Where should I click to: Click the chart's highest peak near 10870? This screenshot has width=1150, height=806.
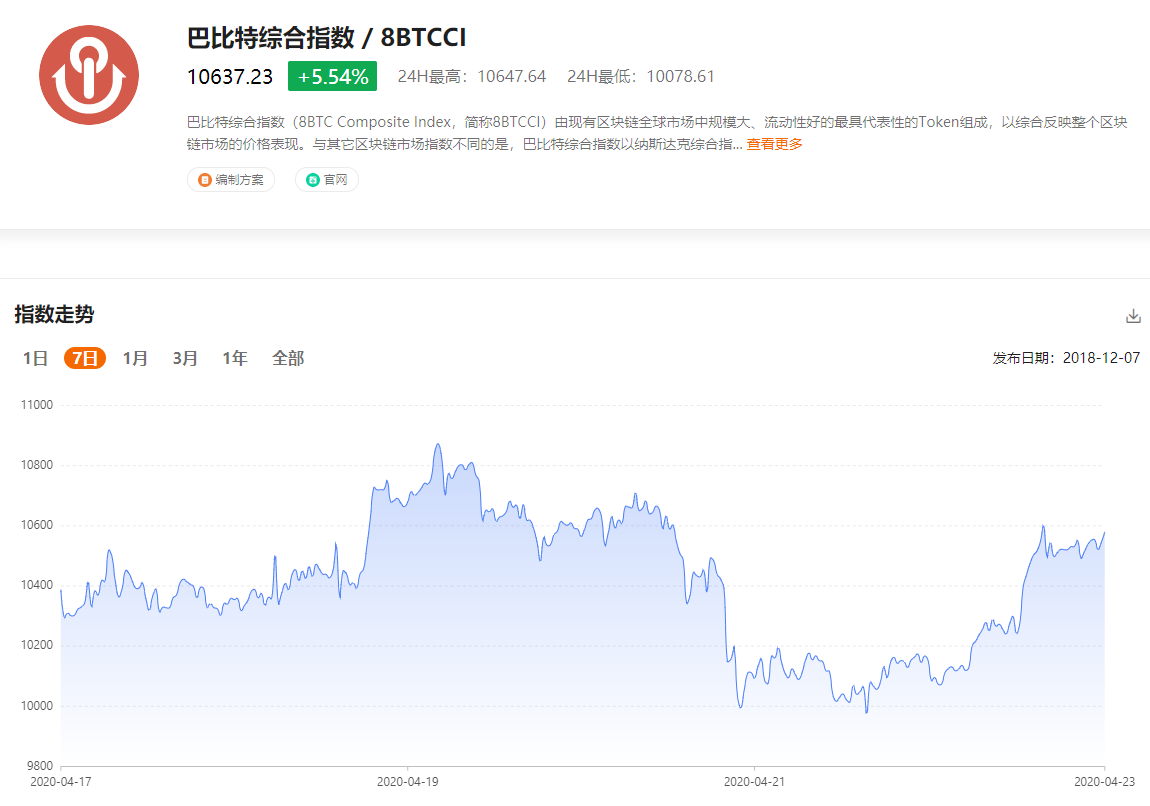coord(438,444)
